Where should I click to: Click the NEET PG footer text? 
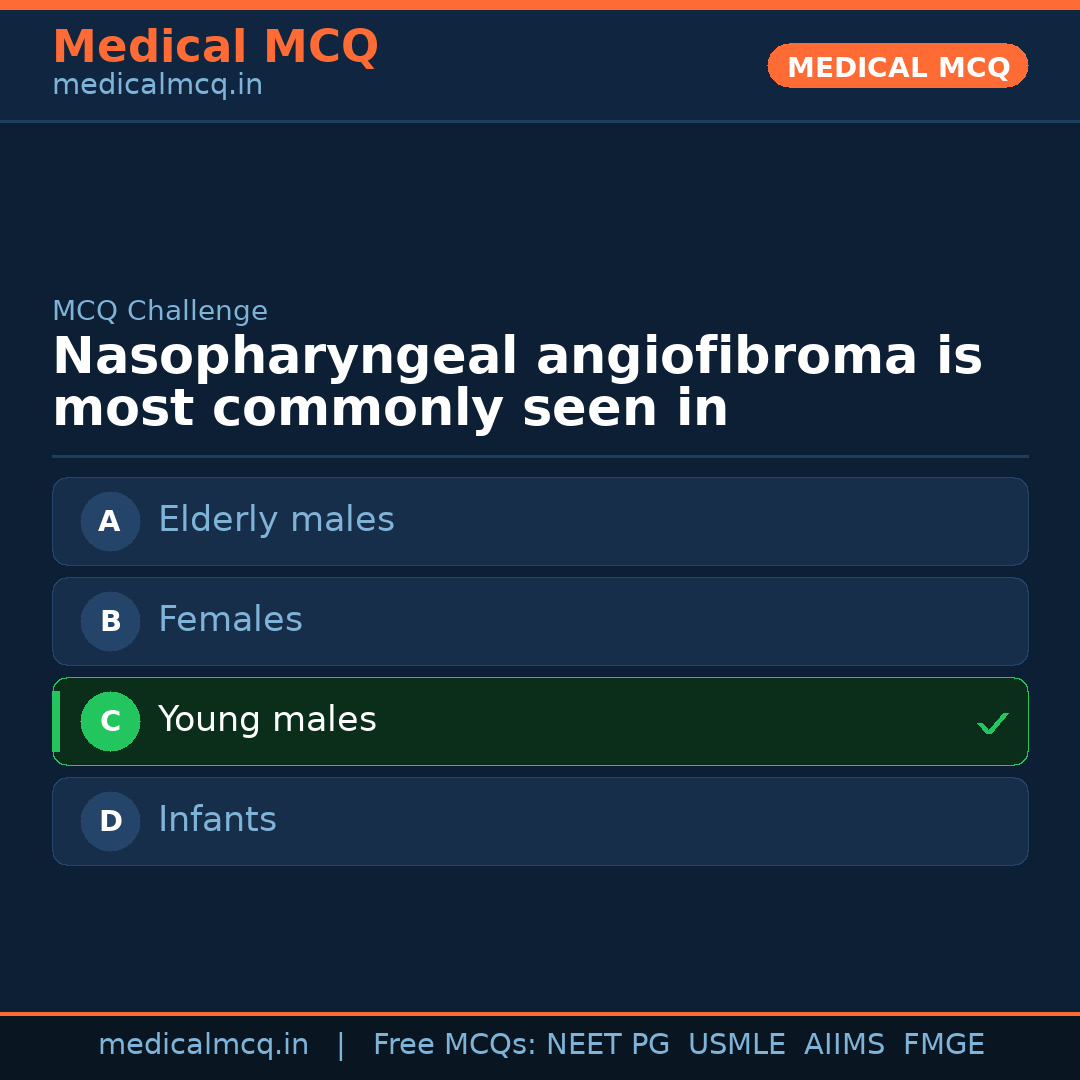pos(608,1045)
